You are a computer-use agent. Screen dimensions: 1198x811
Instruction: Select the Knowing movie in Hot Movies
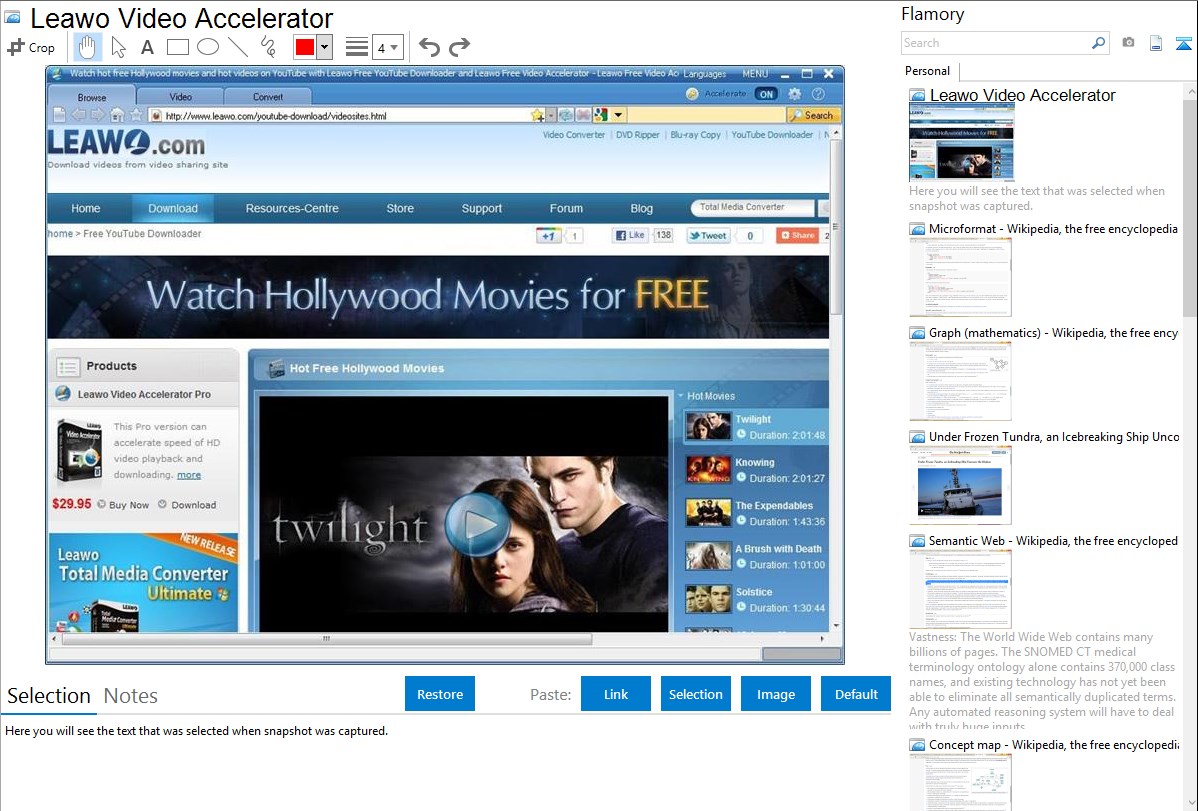(x=754, y=470)
